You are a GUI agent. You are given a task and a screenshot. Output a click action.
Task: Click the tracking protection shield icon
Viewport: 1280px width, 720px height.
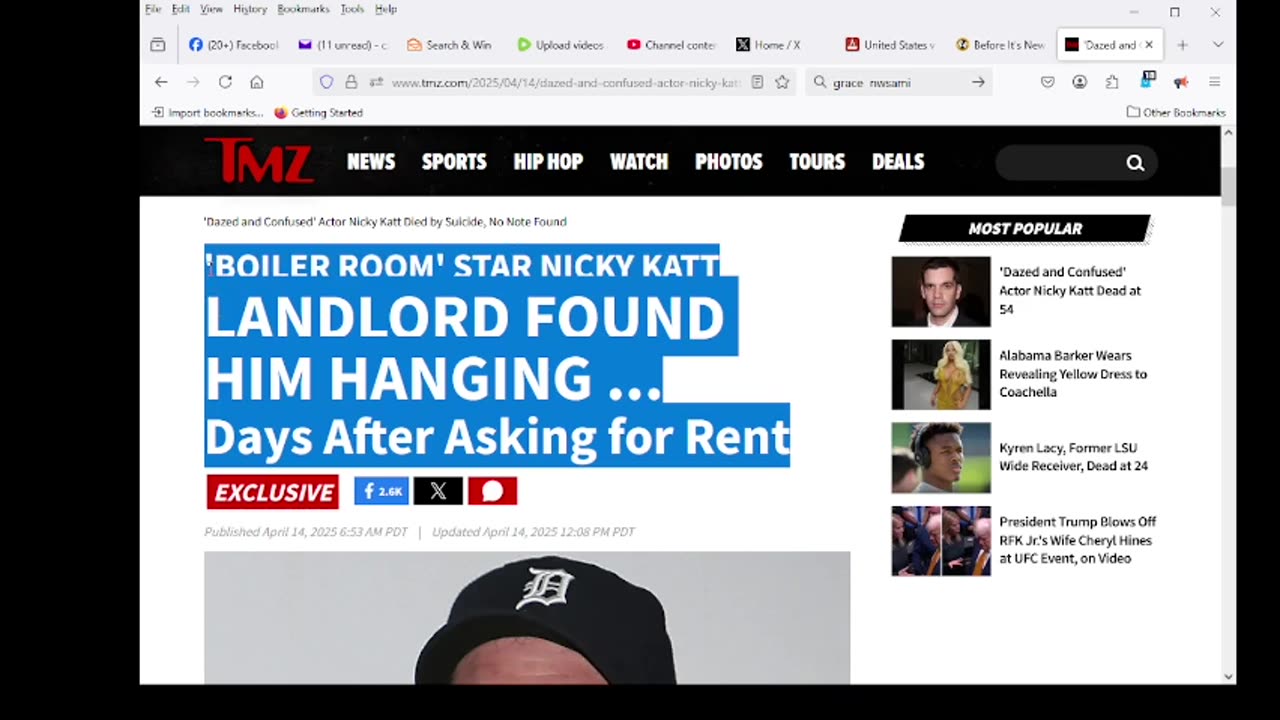click(x=326, y=82)
